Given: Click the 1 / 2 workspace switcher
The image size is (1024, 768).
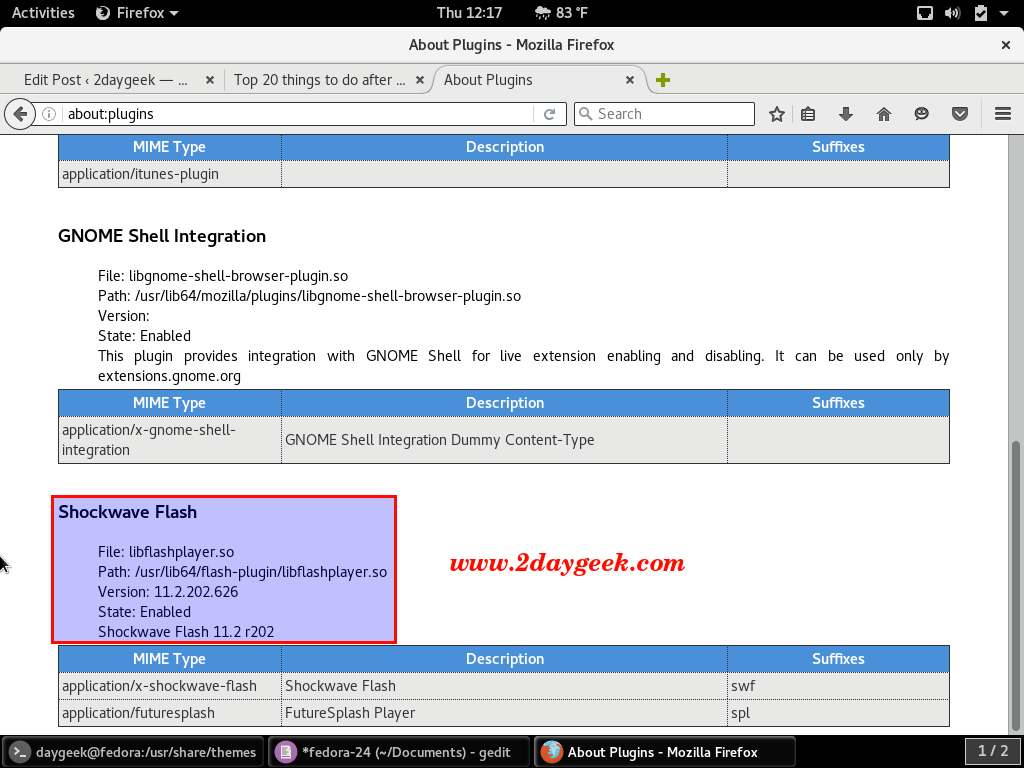Looking at the screenshot, I should (993, 751).
